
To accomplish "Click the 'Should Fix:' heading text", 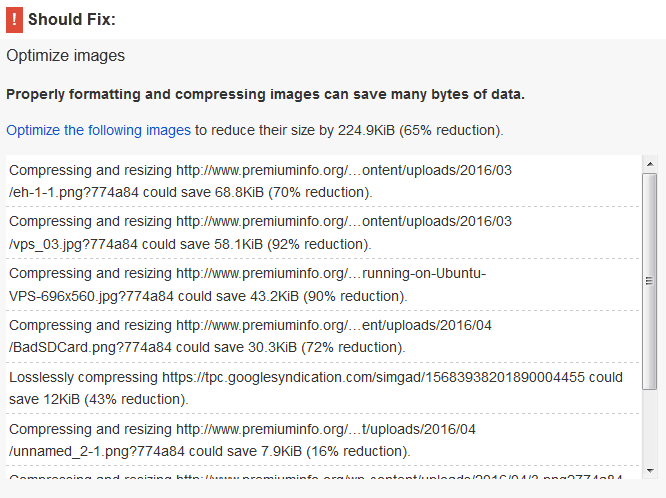I will point(72,20).
